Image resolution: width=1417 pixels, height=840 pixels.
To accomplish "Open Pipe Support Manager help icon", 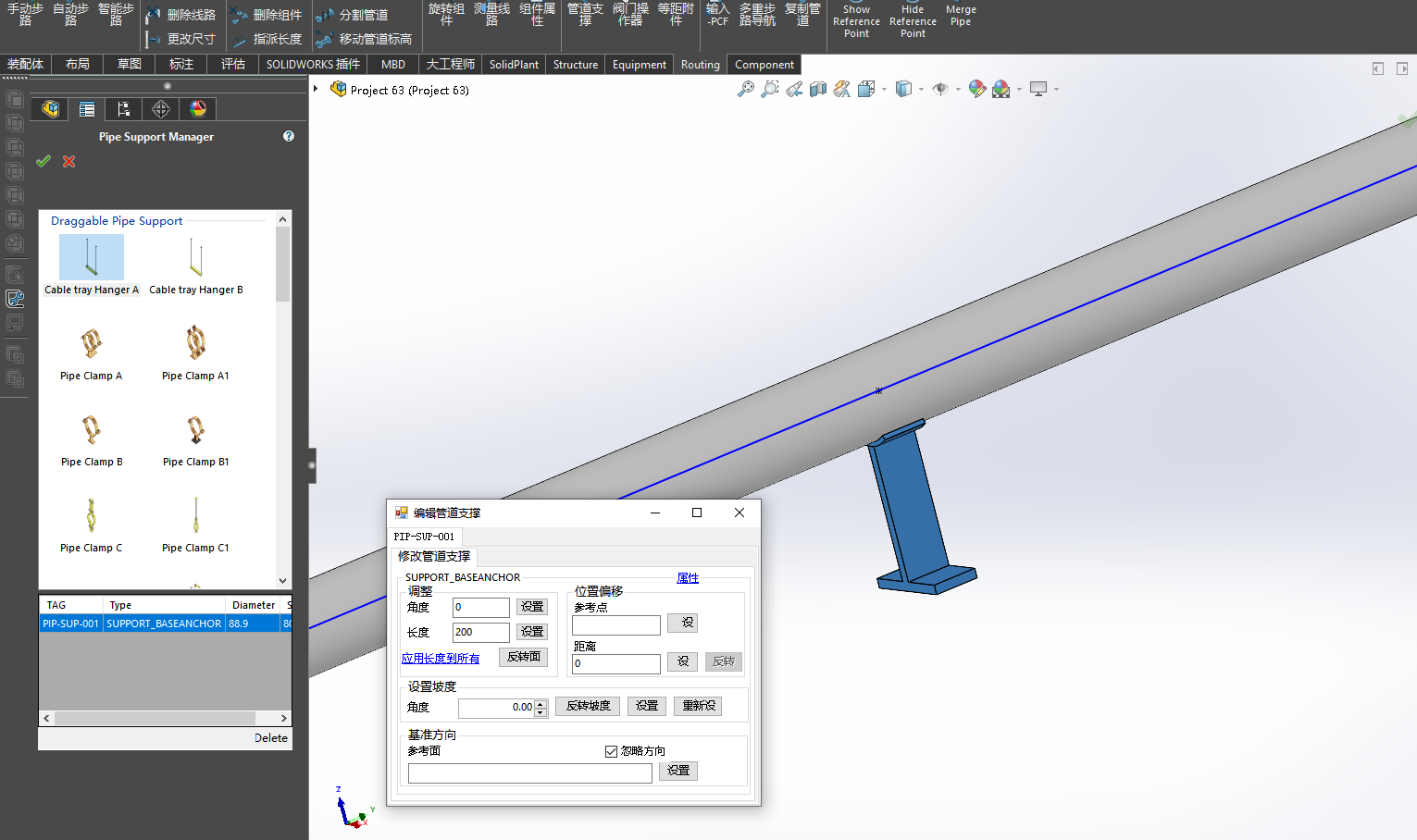I will point(289,136).
